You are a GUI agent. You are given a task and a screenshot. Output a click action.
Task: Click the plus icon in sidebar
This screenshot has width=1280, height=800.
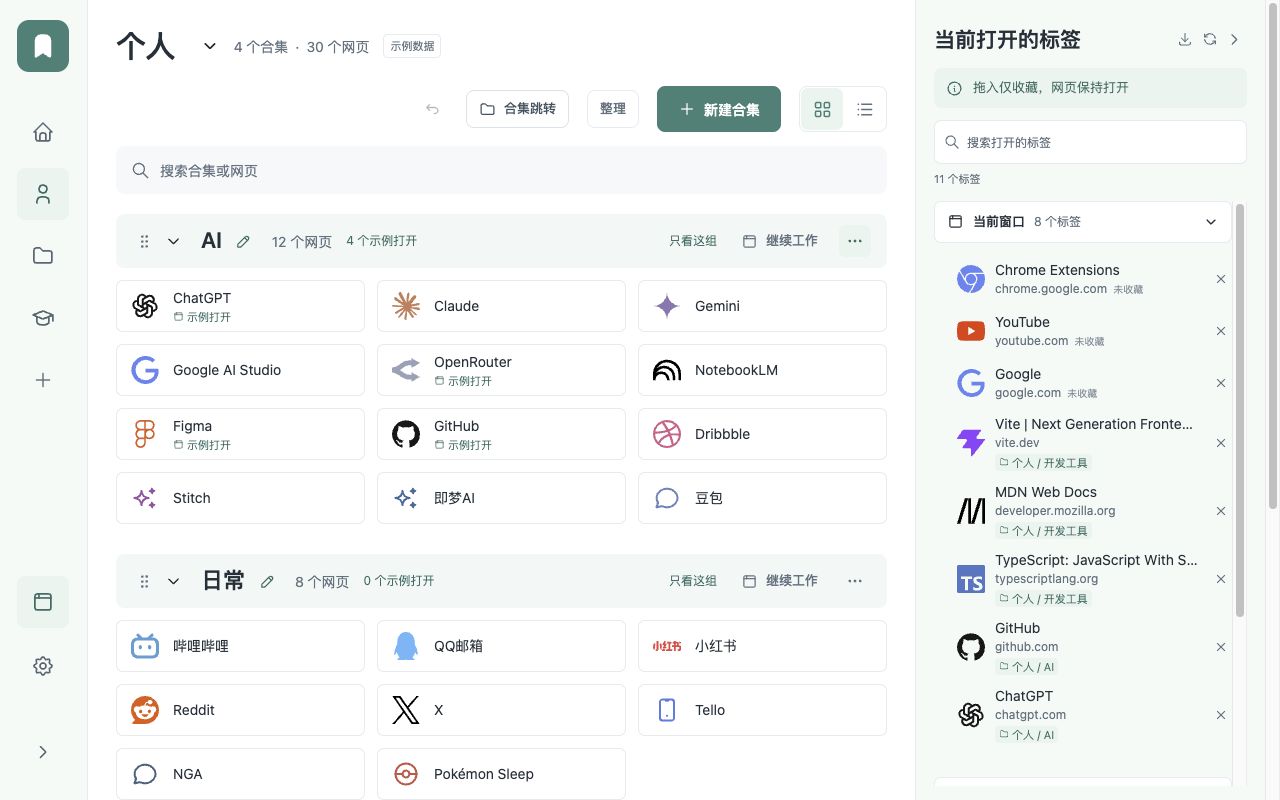click(x=43, y=380)
